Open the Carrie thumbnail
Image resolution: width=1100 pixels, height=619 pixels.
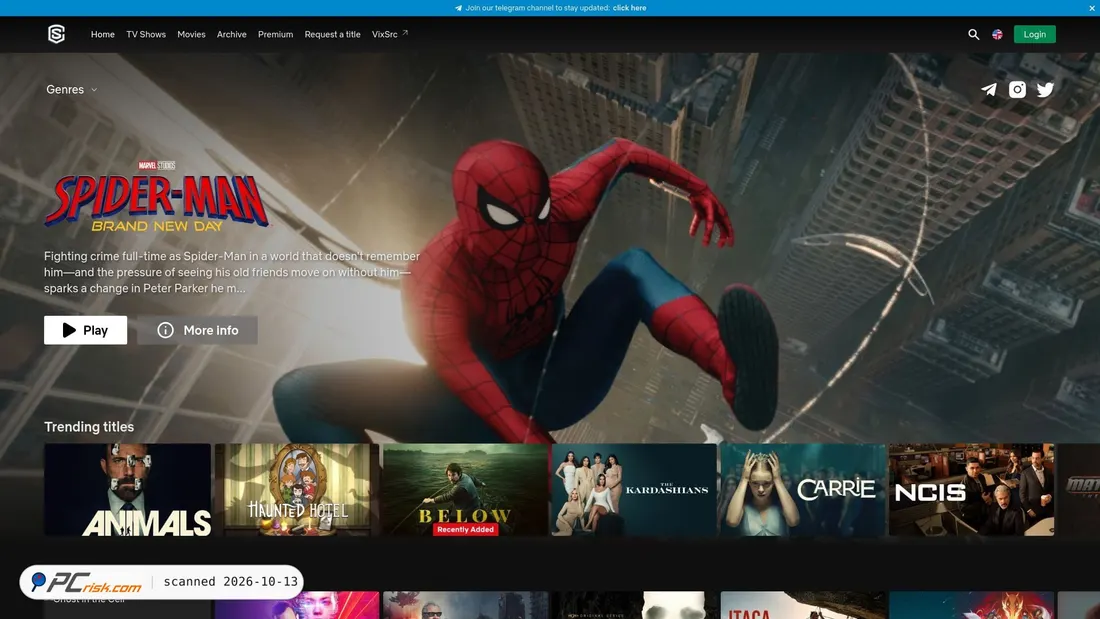[803, 490]
